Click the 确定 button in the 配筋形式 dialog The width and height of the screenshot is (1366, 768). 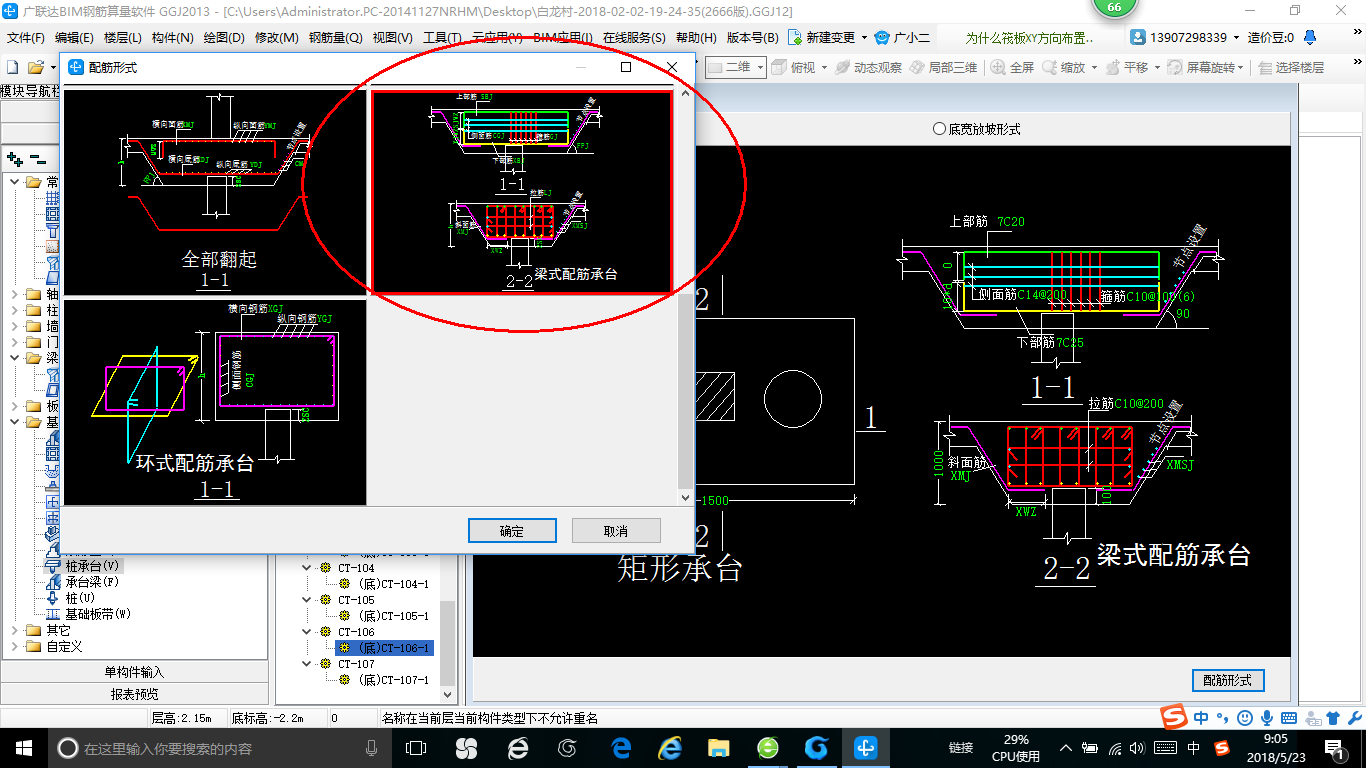click(x=511, y=531)
